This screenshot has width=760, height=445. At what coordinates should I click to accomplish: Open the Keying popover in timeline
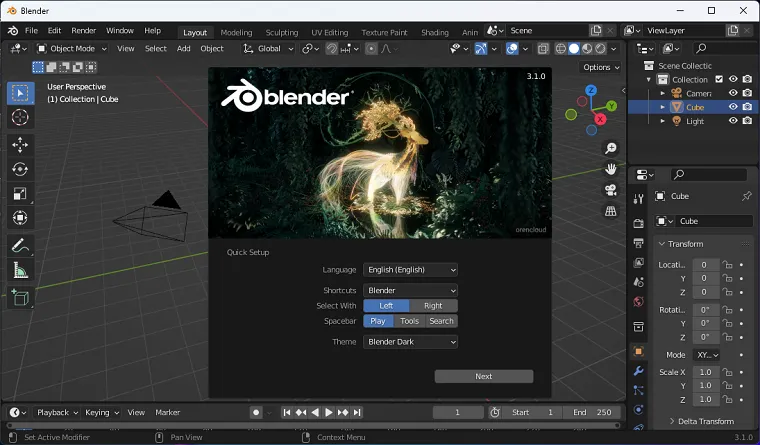coord(102,413)
